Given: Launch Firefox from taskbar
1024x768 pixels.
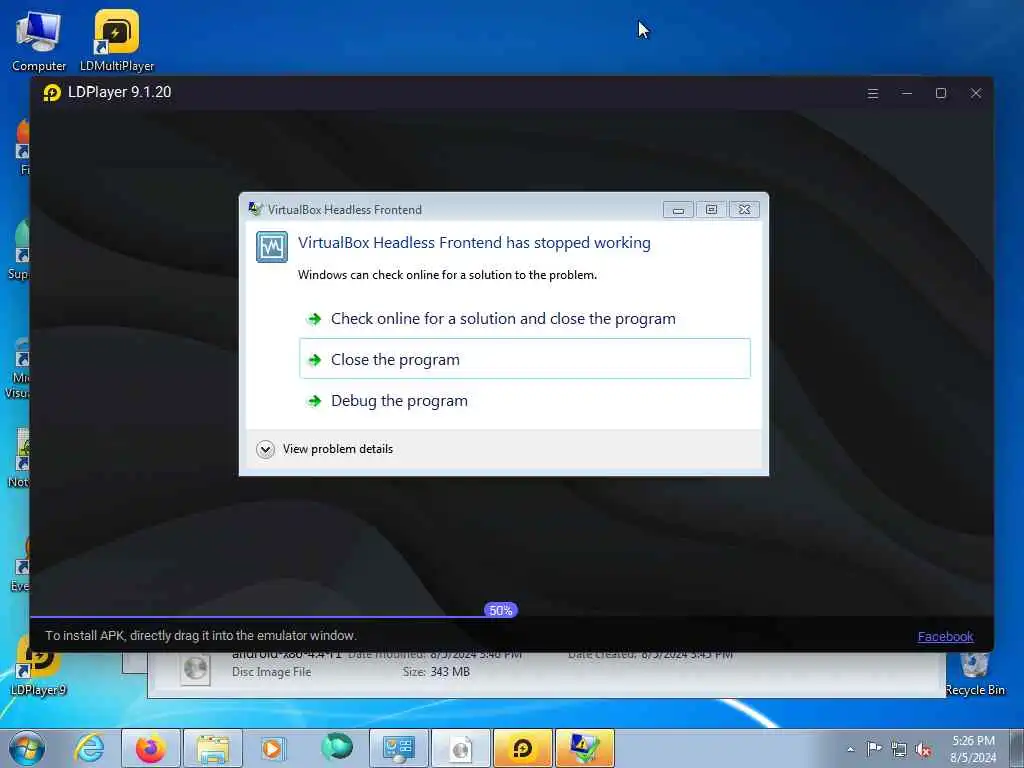Looking at the screenshot, I should click(151, 748).
